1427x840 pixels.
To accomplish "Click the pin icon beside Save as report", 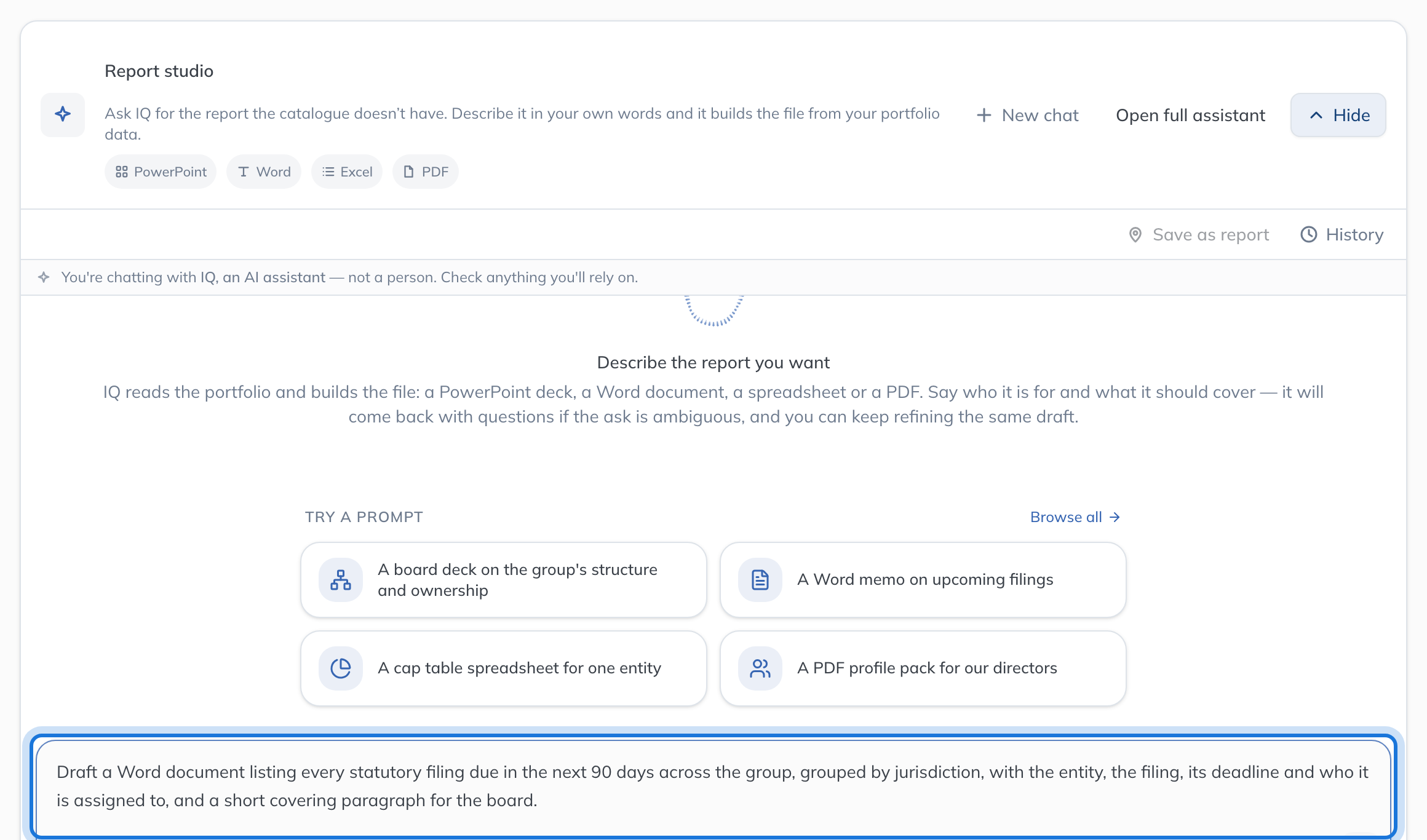I will (x=1135, y=235).
